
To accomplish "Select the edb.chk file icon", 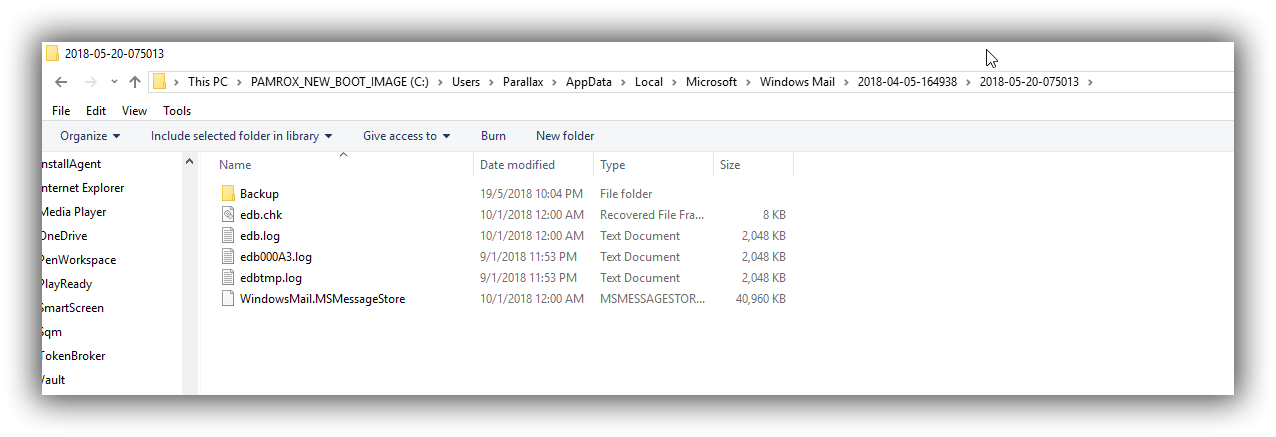I will click(x=228, y=214).
